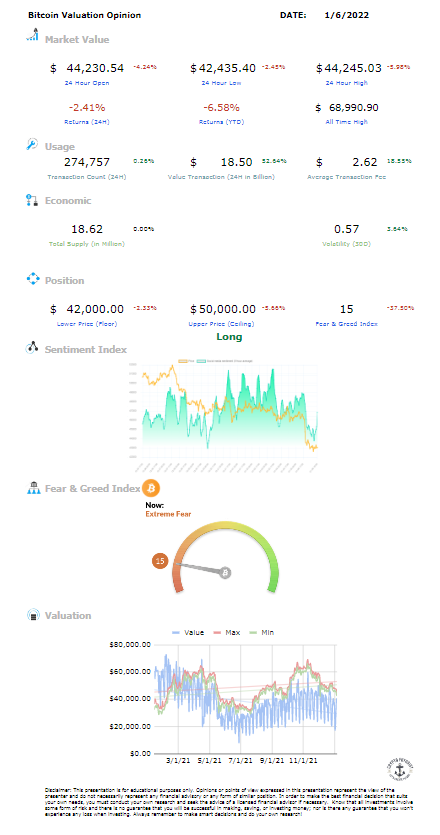Image resolution: width=440 pixels, height=835 pixels.
Task: Click the Position target icon
Action: point(33,279)
